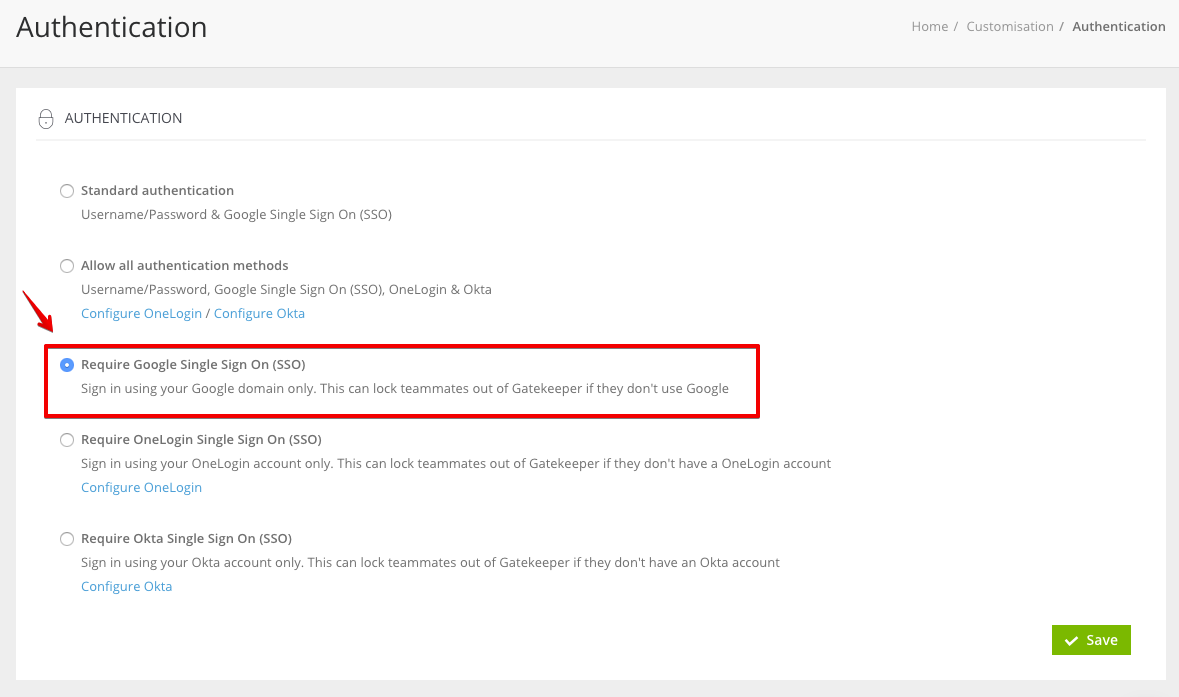Follow Configure OneLogin link under Require OneLogin
Viewport: 1179px width, 697px height.
(141, 487)
